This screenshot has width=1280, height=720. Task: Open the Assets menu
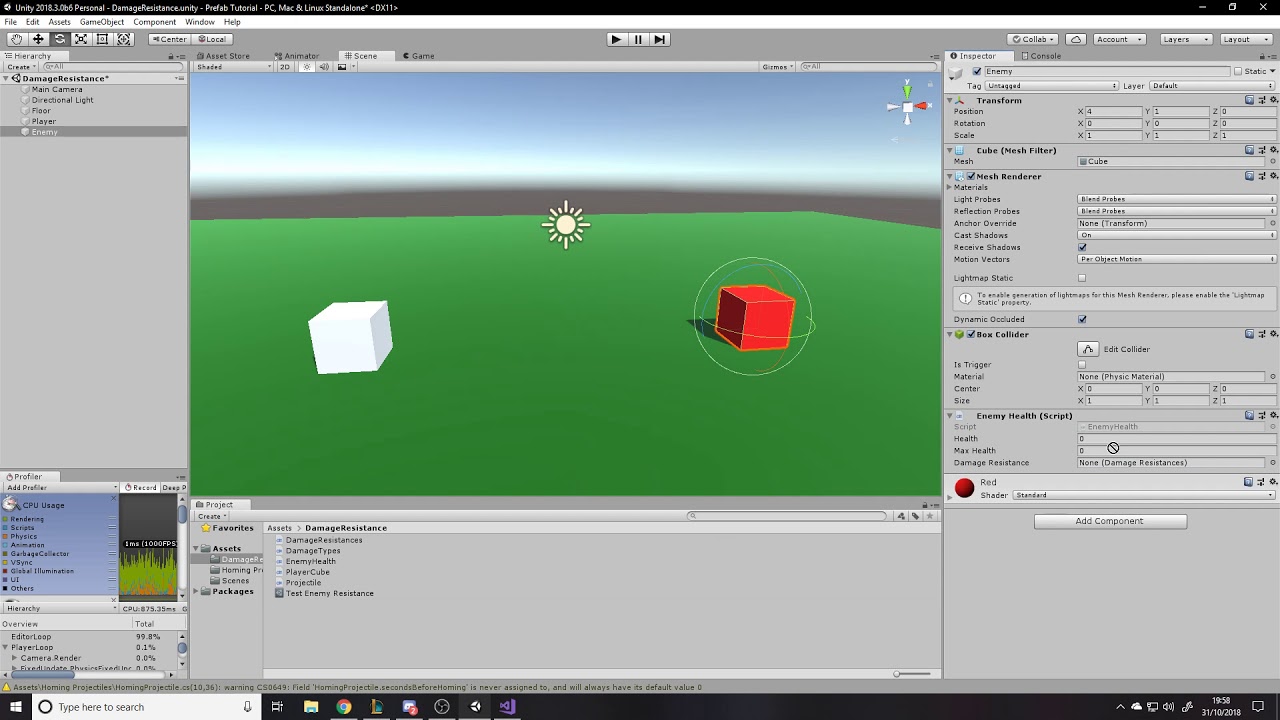click(59, 22)
